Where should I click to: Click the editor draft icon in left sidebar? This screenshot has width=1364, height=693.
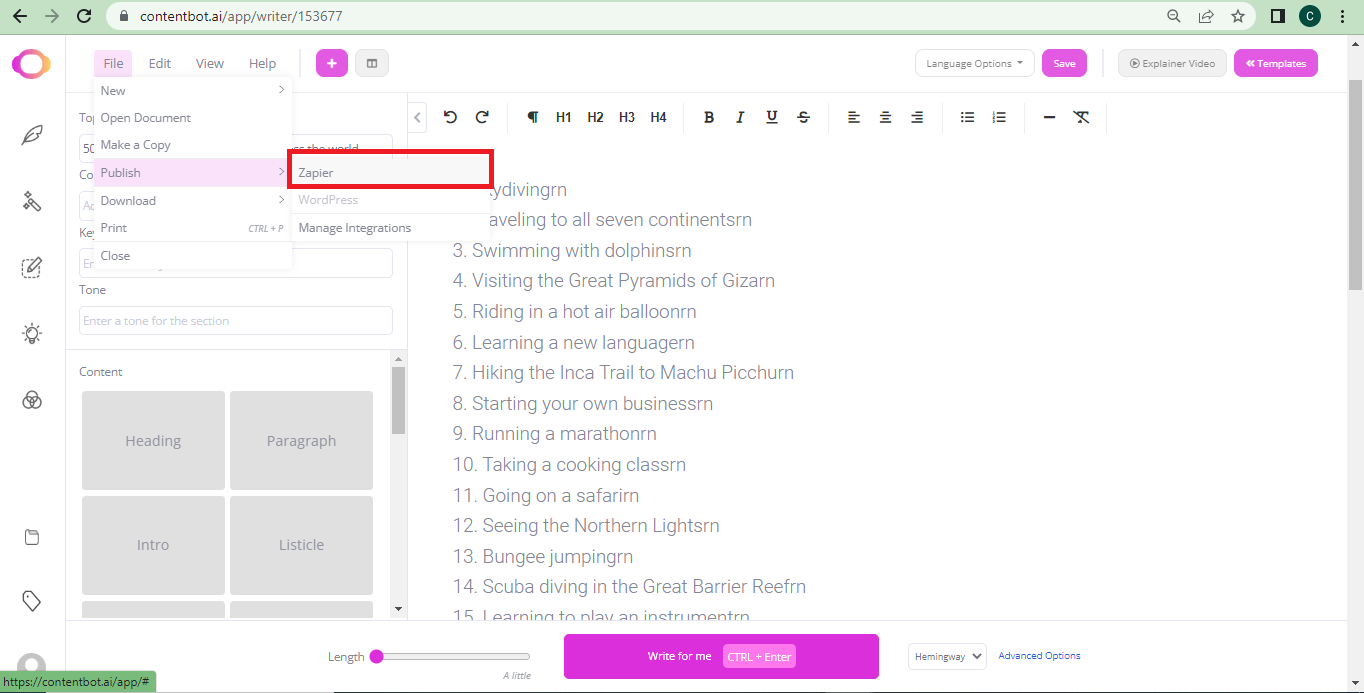[x=32, y=267]
